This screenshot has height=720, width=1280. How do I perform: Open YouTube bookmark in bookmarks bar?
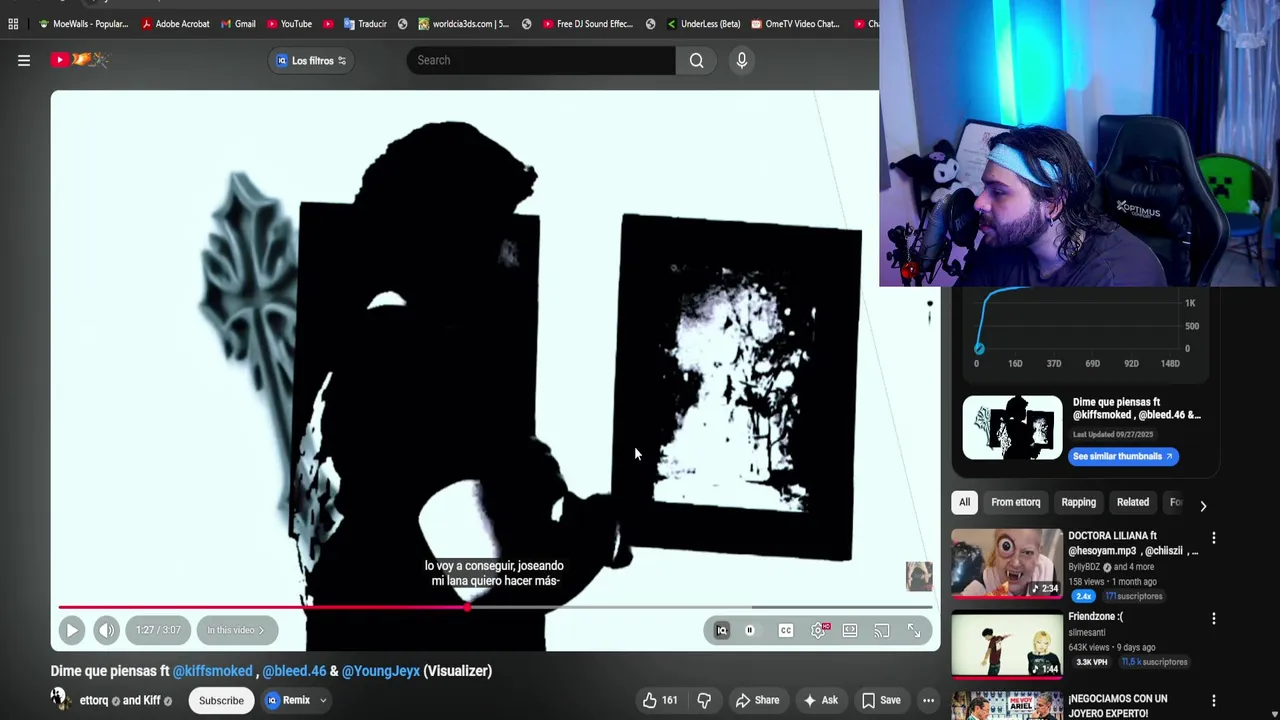pyautogui.click(x=289, y=24)
